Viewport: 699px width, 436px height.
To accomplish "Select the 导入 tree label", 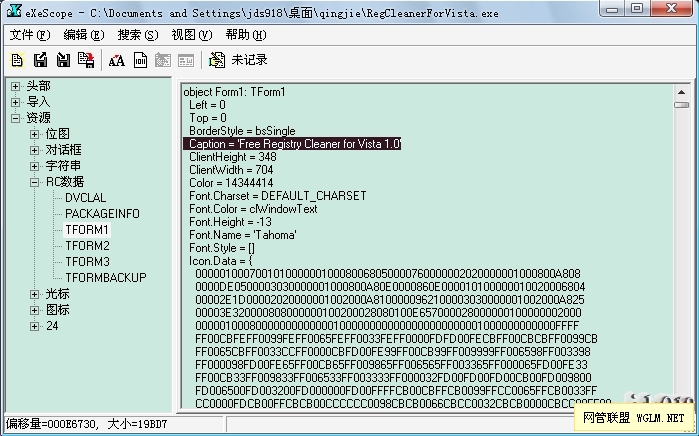I will [x=38, y=102].
